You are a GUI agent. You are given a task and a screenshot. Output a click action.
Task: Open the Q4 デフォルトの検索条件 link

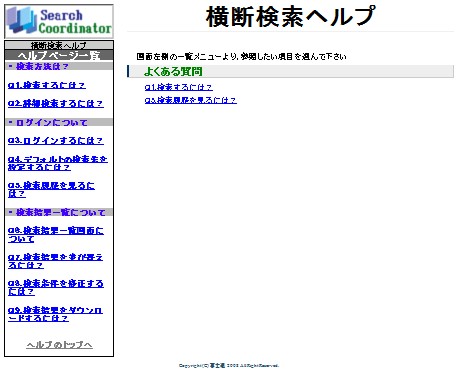coord(58,163)
